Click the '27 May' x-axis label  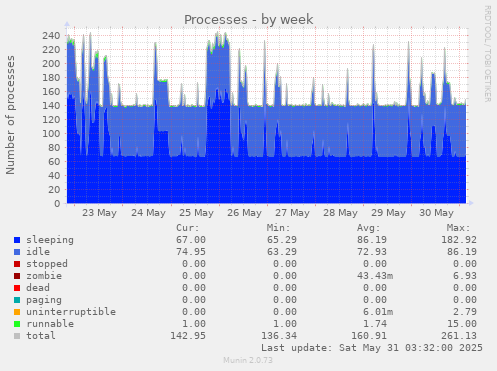pyautogui.click(x=292, y=213)
